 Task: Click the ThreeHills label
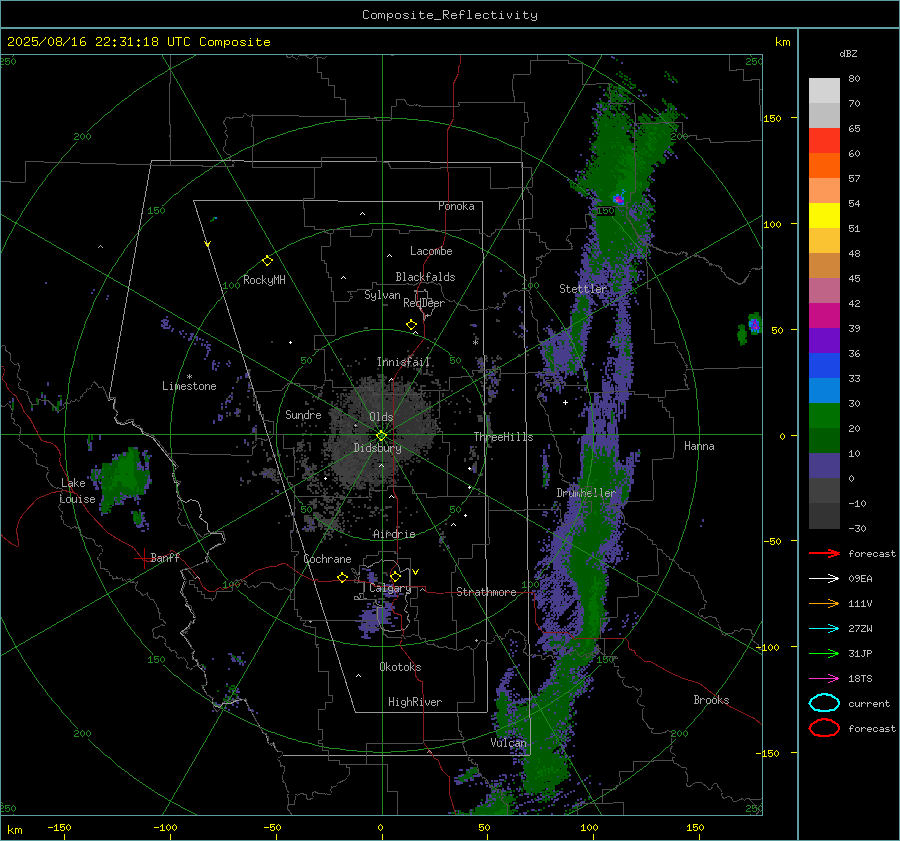pos(503,437)
